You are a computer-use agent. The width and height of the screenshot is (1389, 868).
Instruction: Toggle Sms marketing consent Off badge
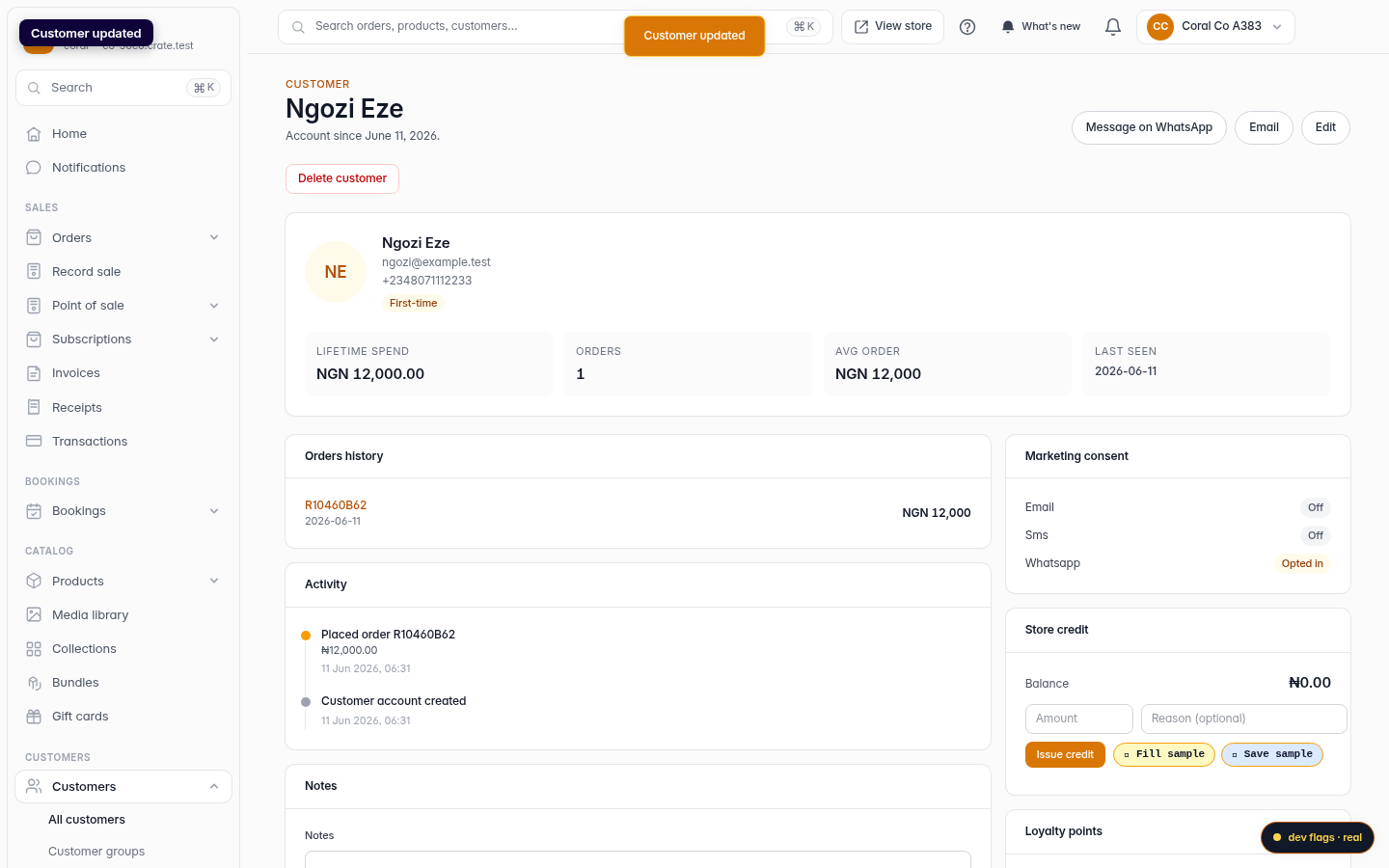1316,535
